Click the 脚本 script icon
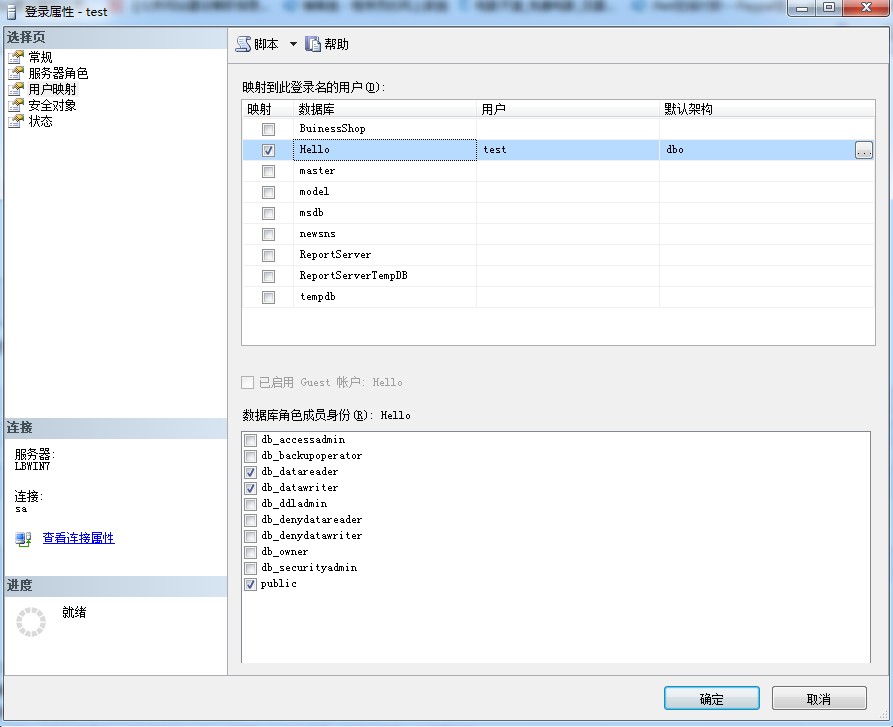Screen dimensions: 893x727 coord(243,44)
